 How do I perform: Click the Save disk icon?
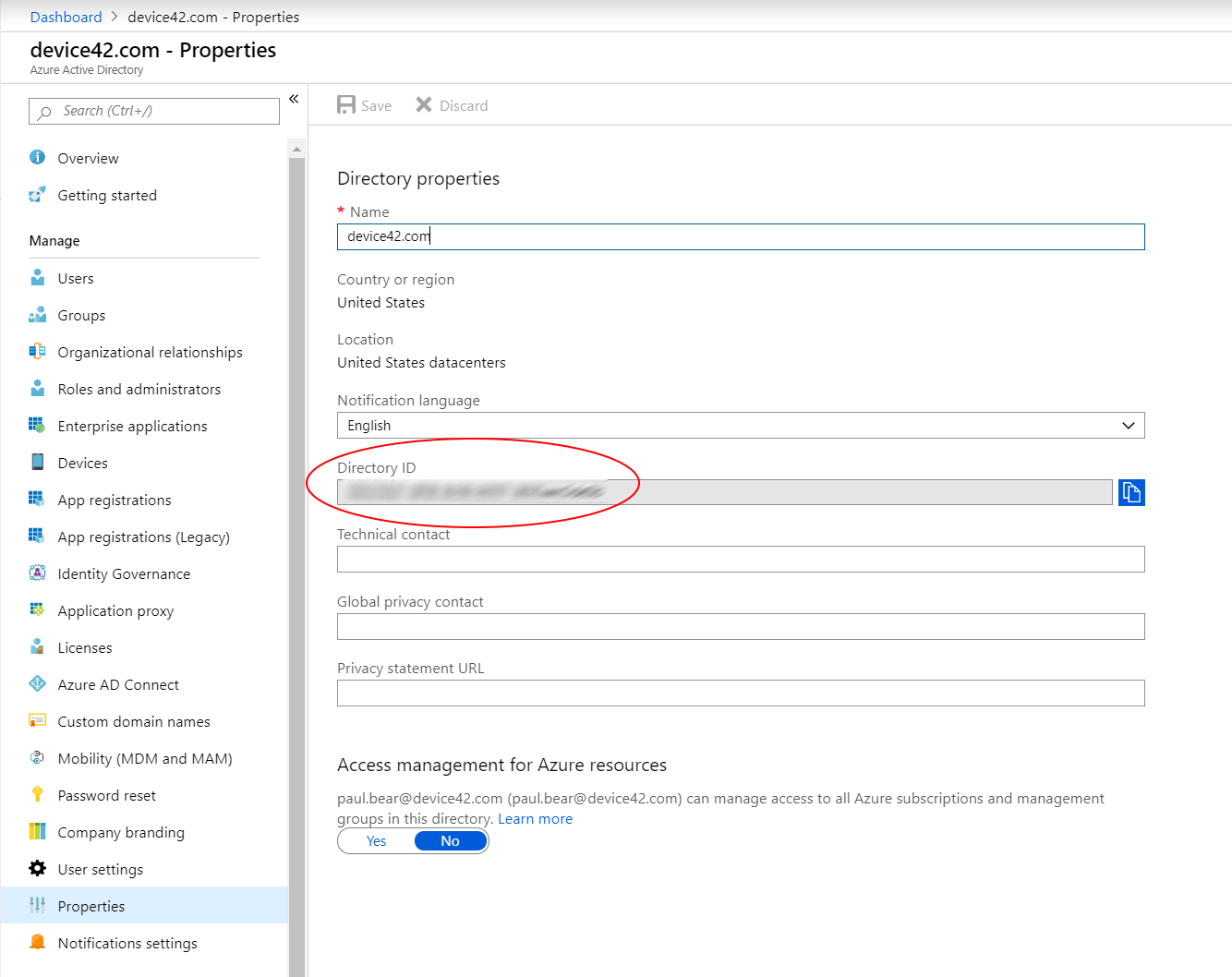click(346, 105)
